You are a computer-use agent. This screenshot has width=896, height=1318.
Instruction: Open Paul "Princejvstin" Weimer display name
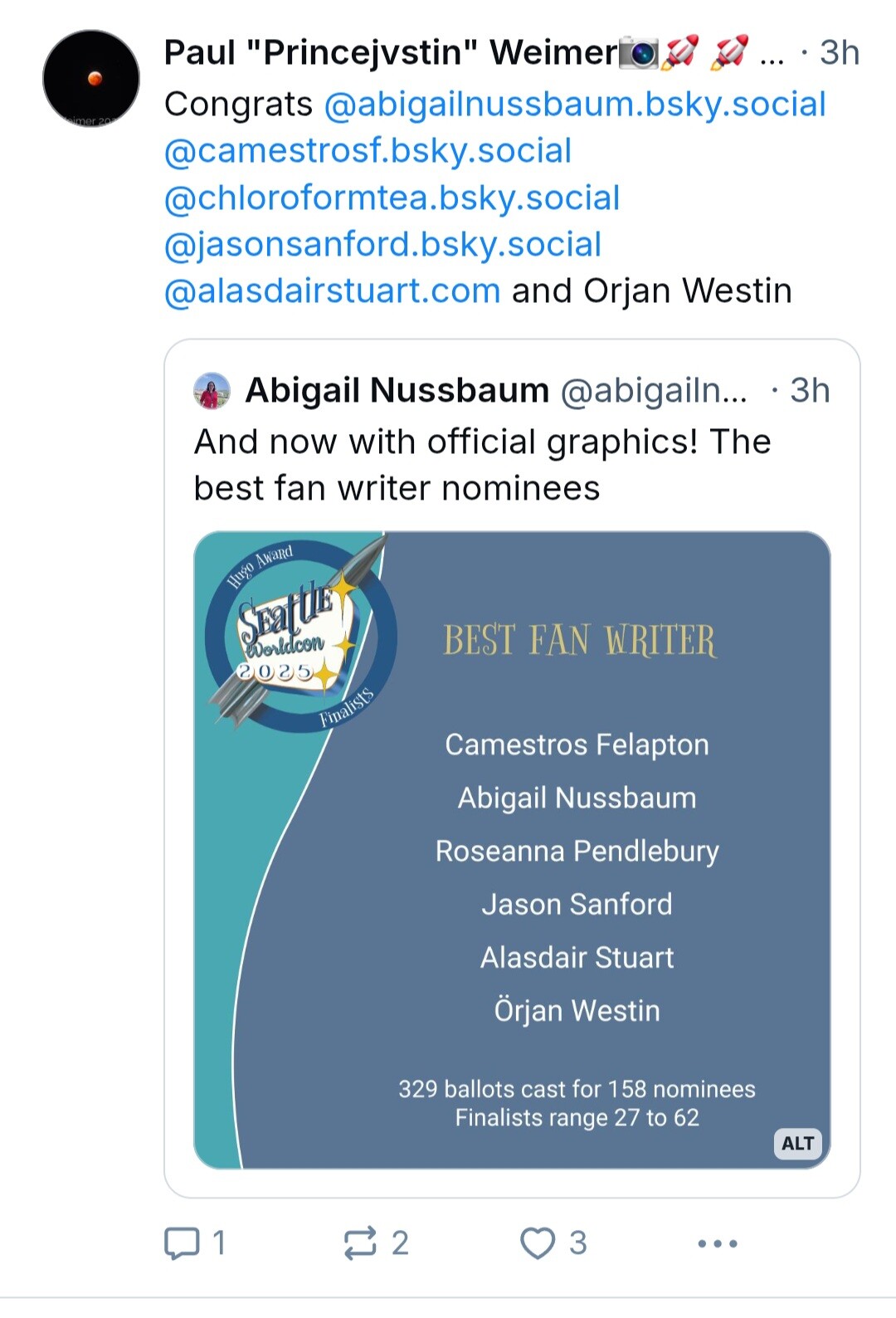tap(391, 52)
